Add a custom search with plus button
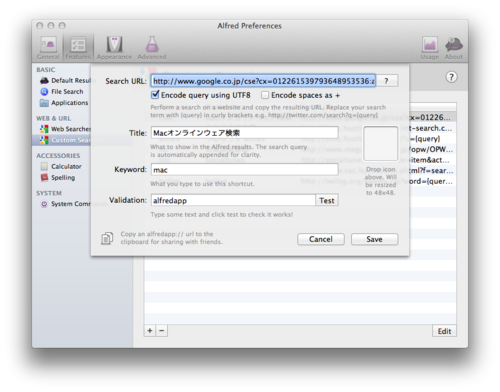 150,331
